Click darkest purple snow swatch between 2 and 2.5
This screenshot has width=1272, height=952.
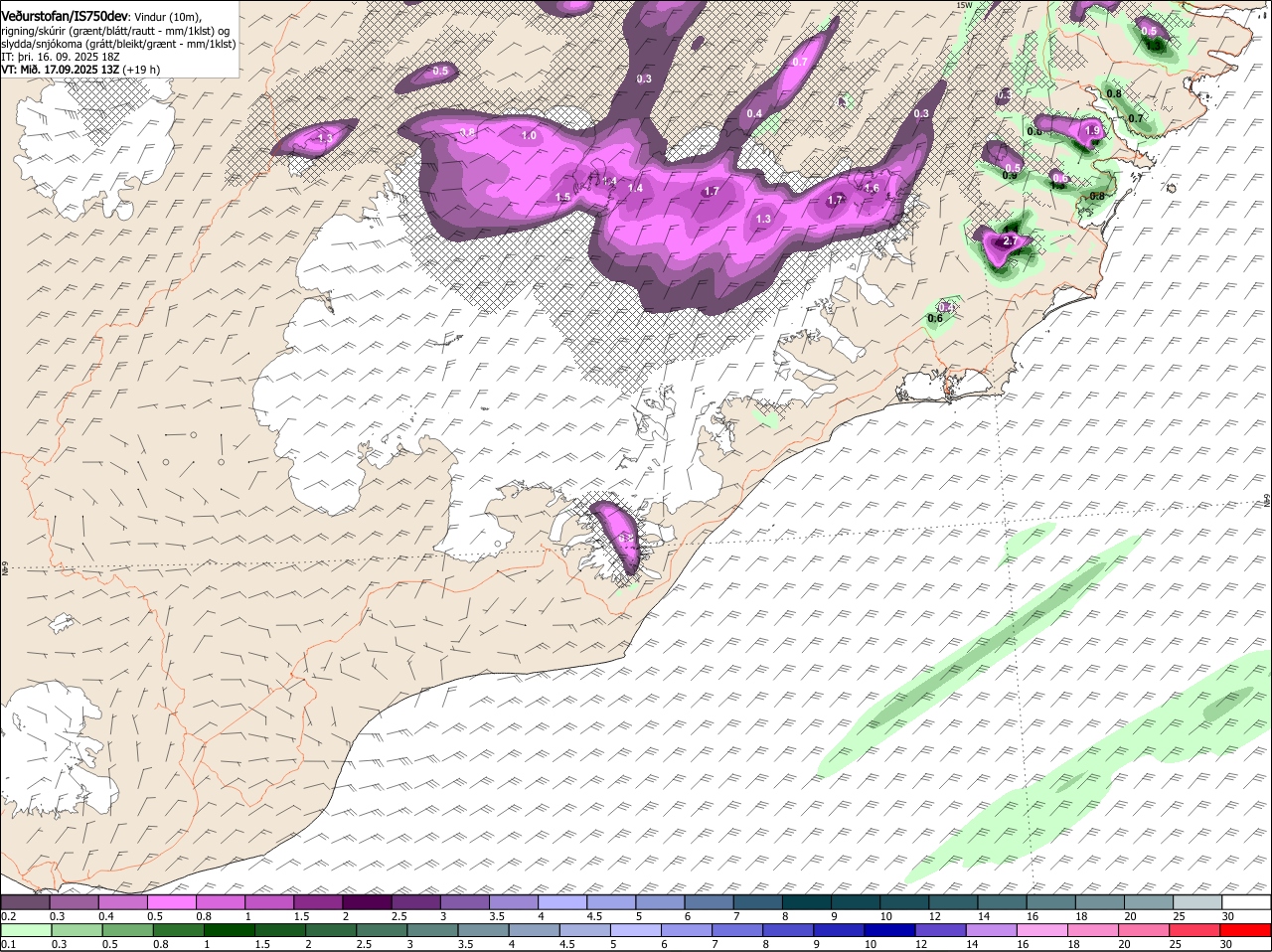point(367,902)
